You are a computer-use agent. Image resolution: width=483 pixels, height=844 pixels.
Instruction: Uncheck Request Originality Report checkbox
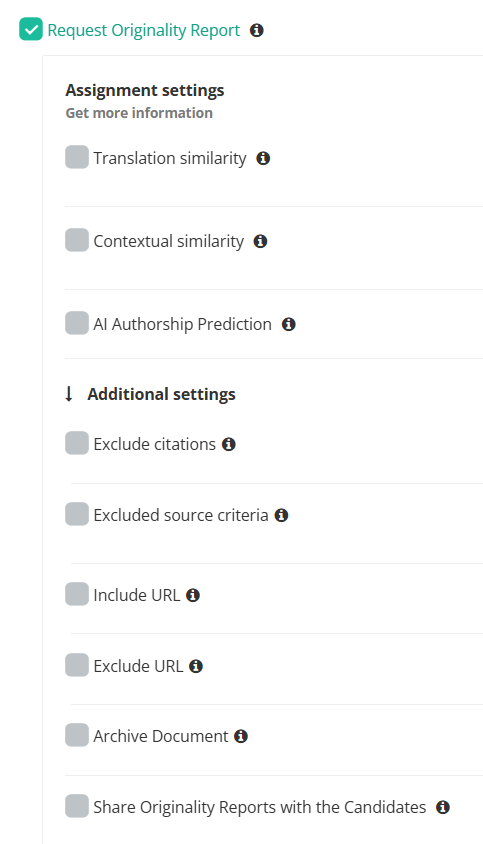tap(31, 29)
